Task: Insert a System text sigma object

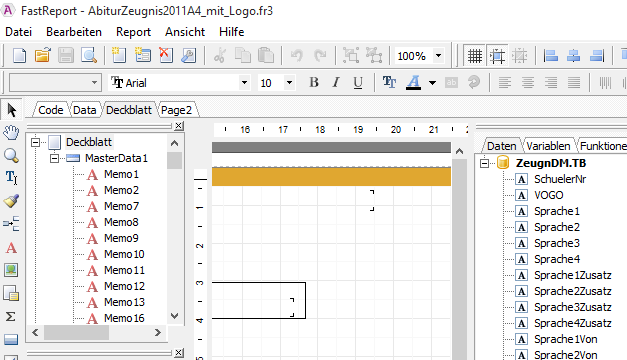Action: (12, 317)
